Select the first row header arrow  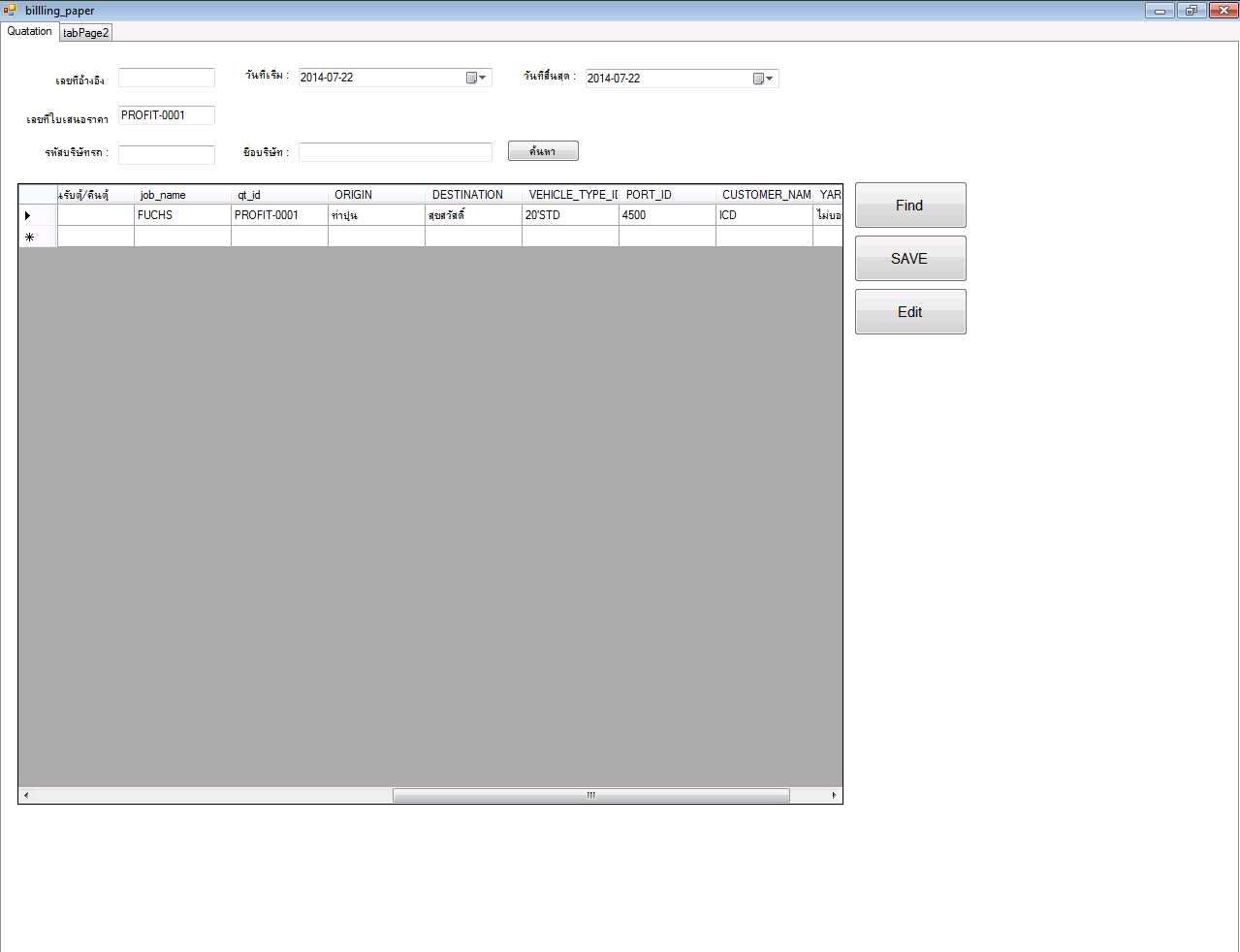[38, 215]
